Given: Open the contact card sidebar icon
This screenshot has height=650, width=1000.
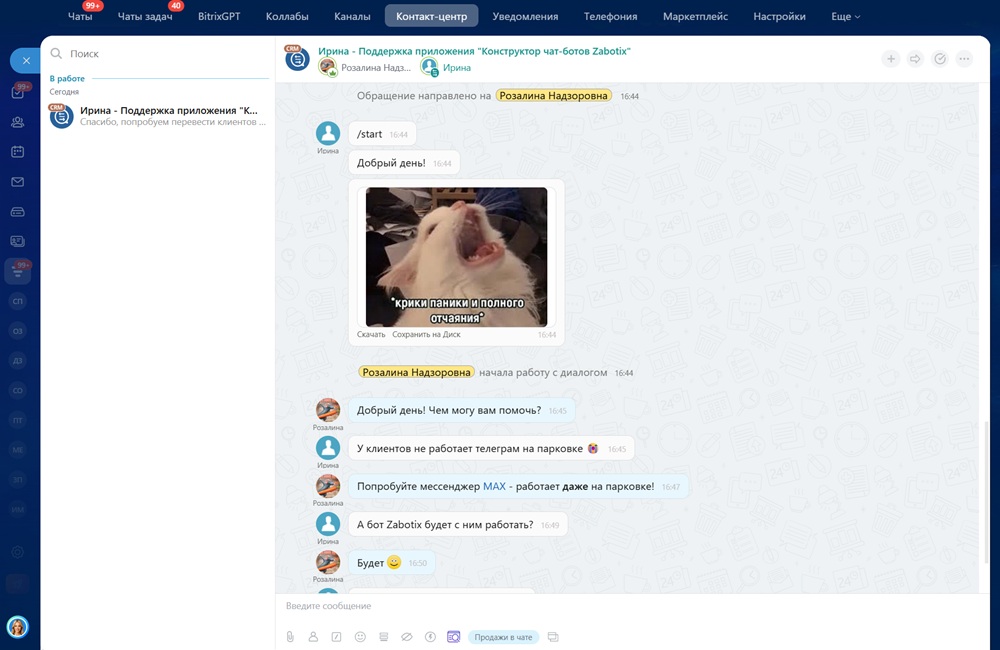Looking at the screenshot, I should (x=18, y=241).
